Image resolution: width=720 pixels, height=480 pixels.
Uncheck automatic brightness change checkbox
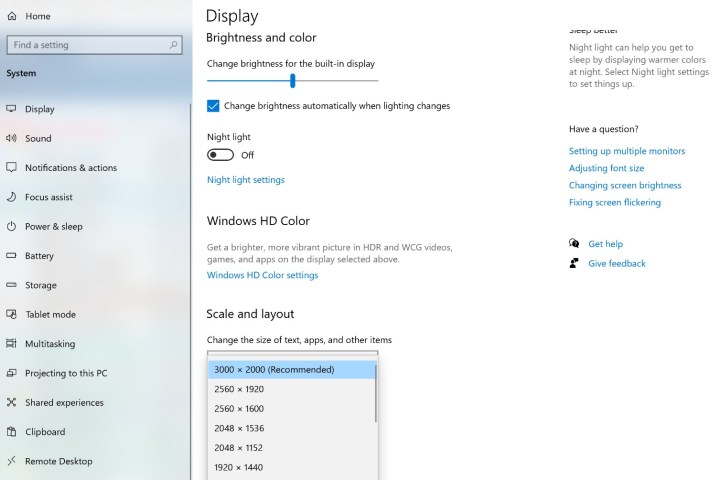[x=213, y=105]
